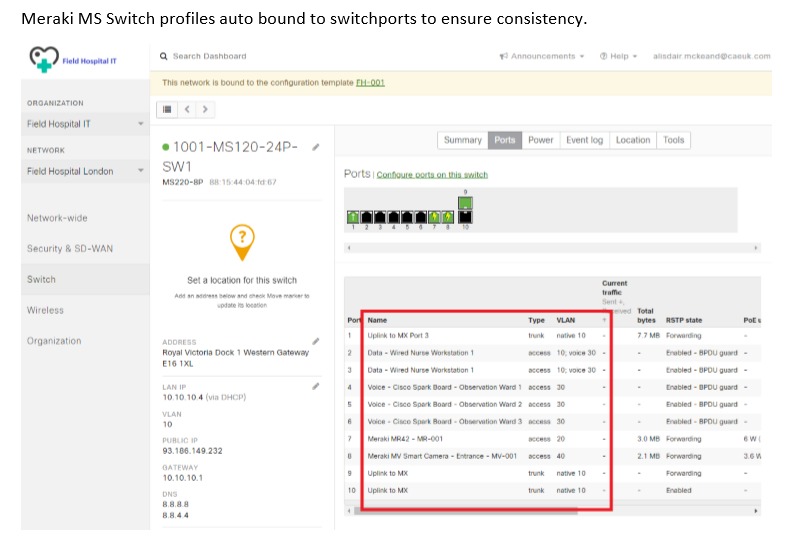
Task: Select the Uplink to MX Port 3 row
Action: pos(552,336)
